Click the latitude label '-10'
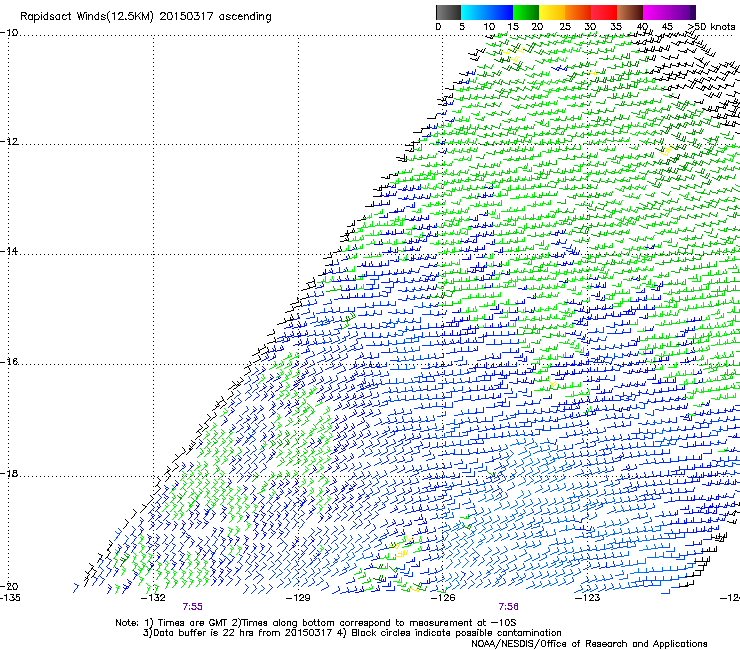740x650 pixels. click(9, 33)
